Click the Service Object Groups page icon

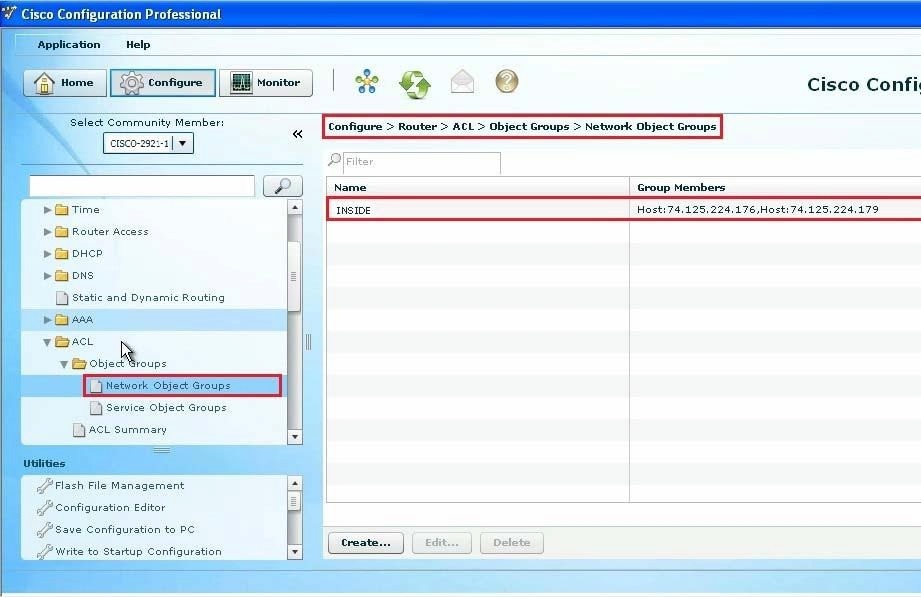tap(96, 408)
